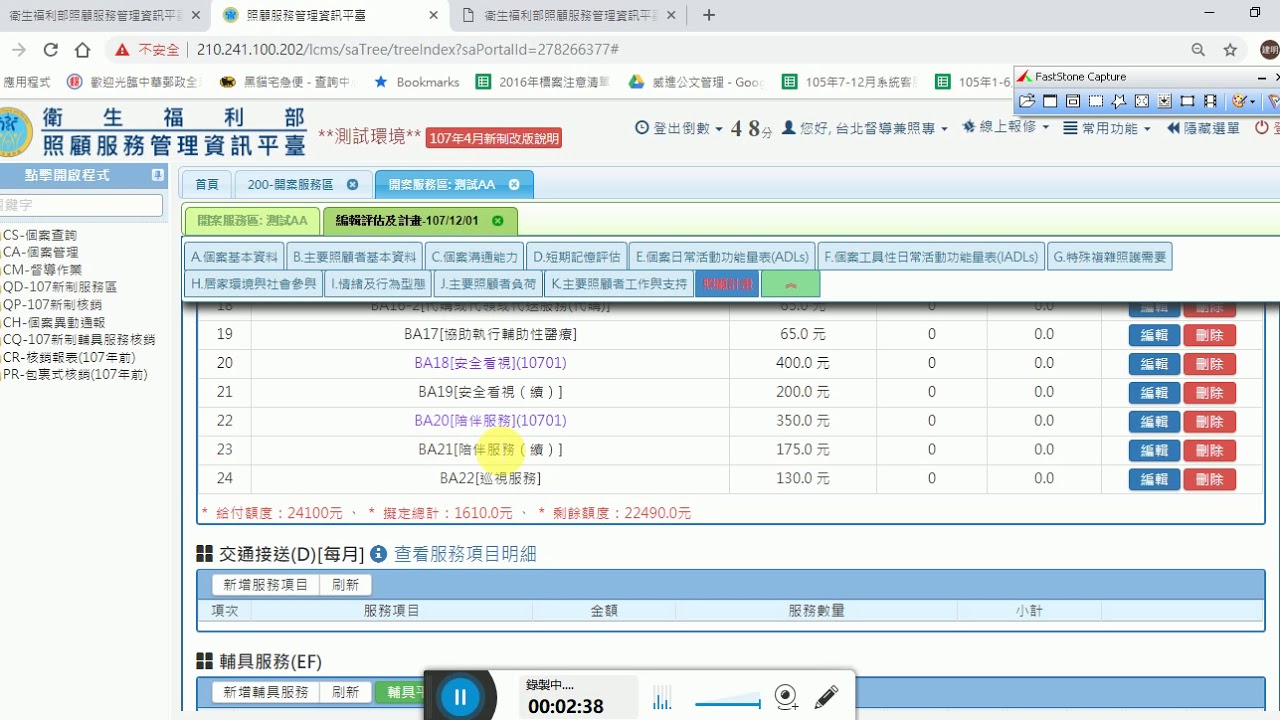Select CQ-107新制輔具服務核銷 in sidebar
1280x720 pixels.
(78, 339)
